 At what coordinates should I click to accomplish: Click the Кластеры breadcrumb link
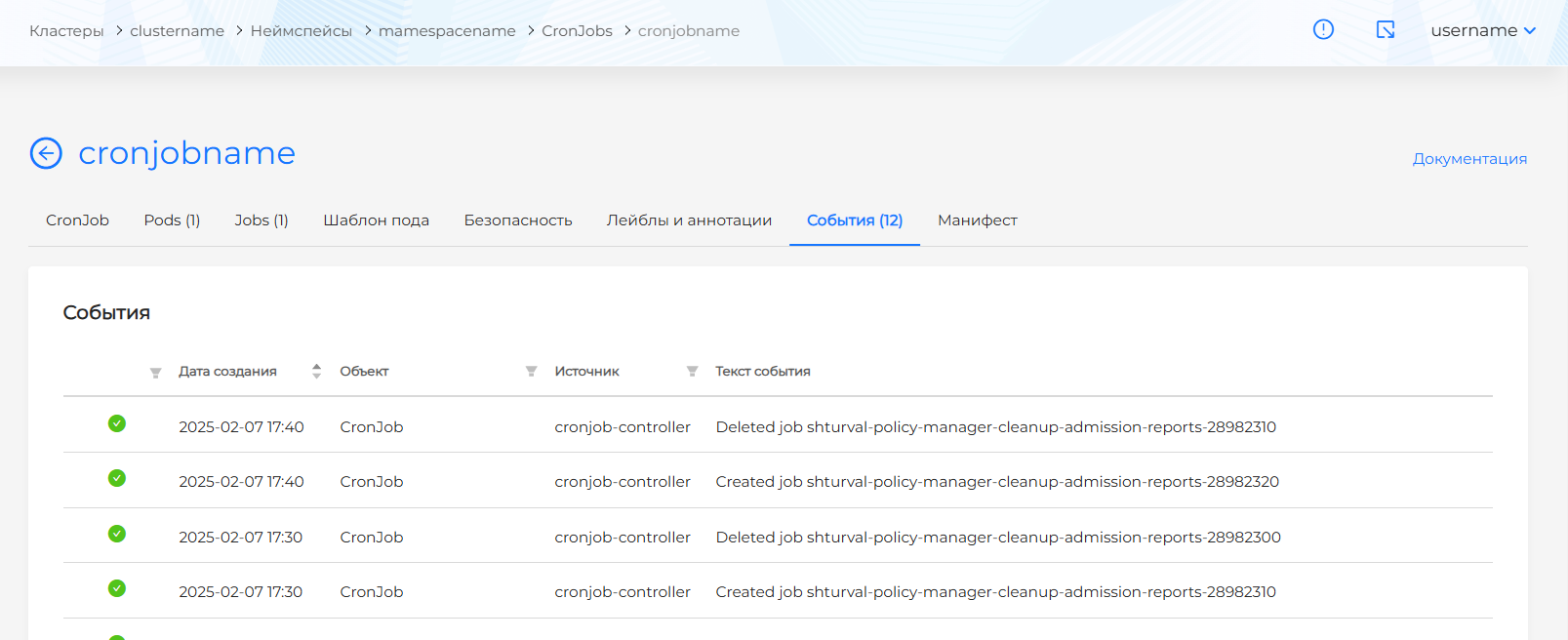point(66,31)
